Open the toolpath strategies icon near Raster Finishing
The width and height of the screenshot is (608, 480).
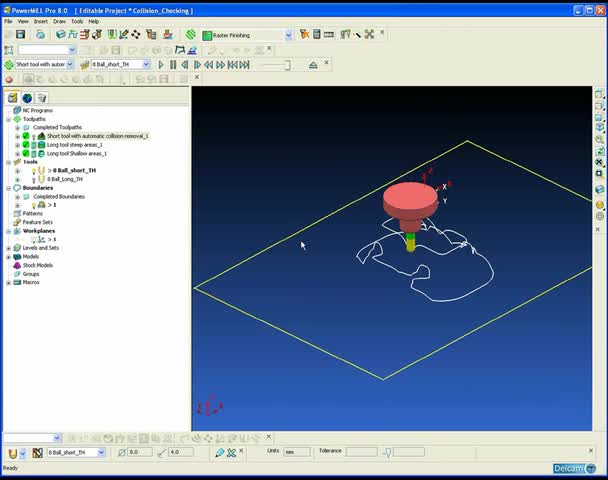[190, 35]
